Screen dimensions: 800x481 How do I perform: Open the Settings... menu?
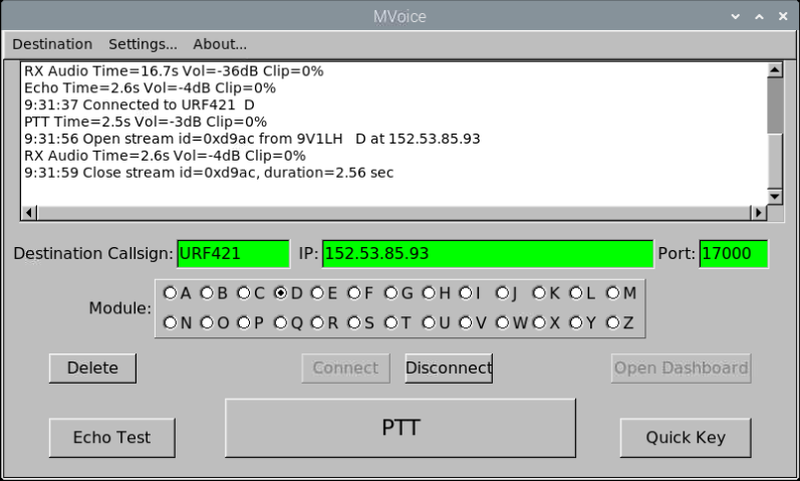[143, 44]
